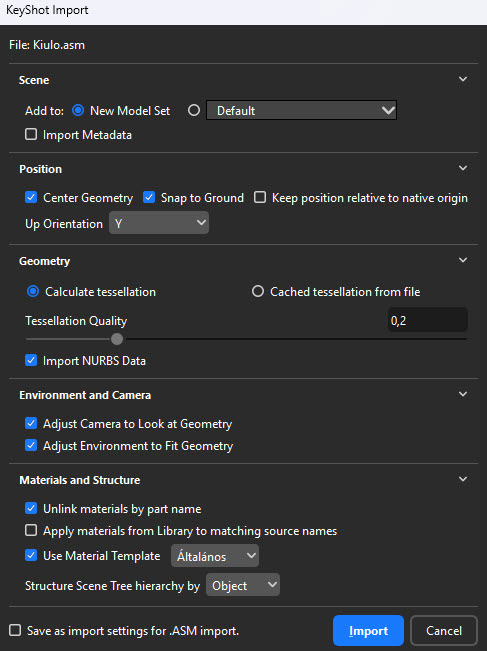The width and height of the screenshot is (487, 651).
Task: Collapse the Position section chevron
Action: point(463,168)
